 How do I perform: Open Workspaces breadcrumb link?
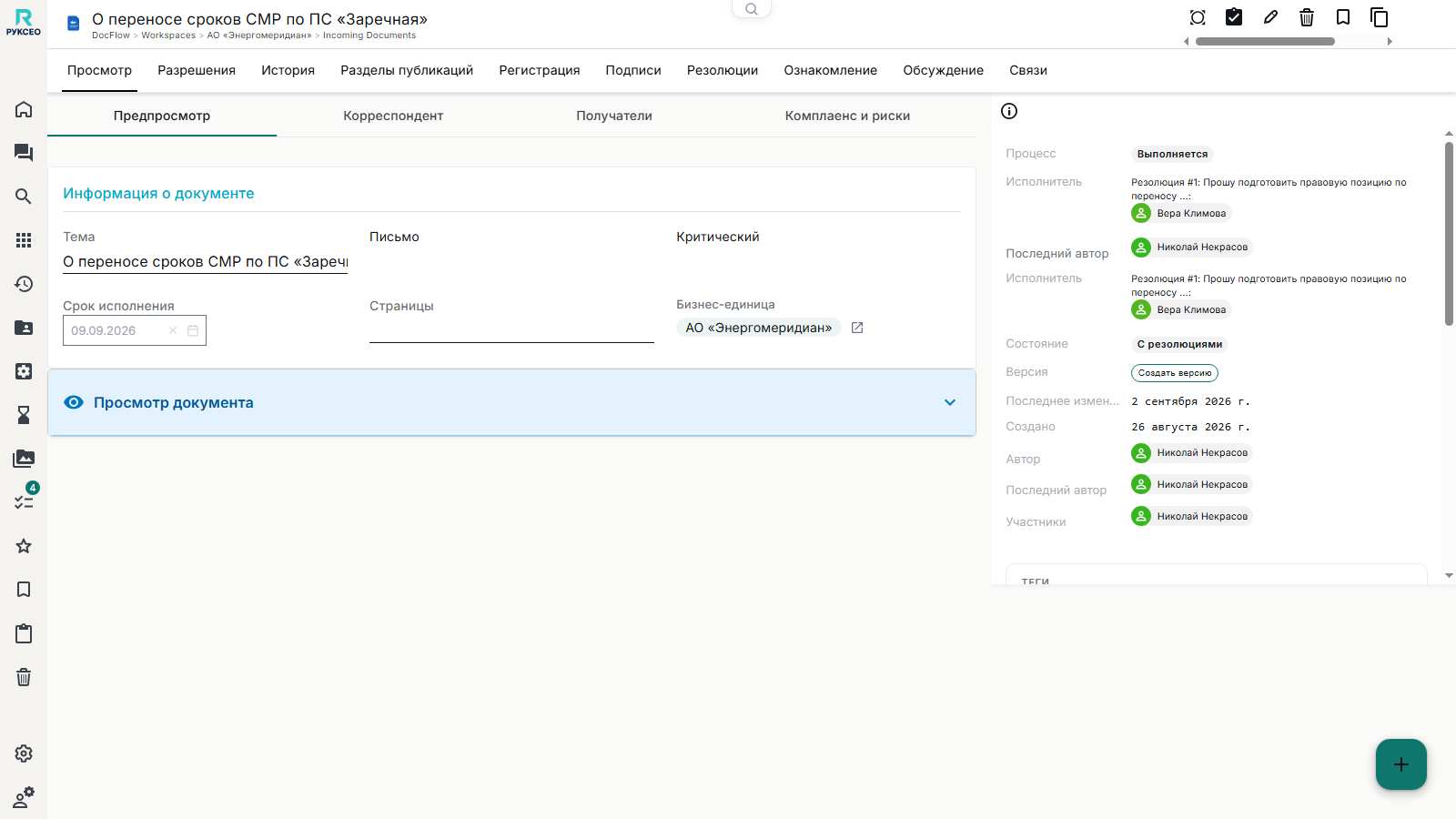click(x=168, y=35)
